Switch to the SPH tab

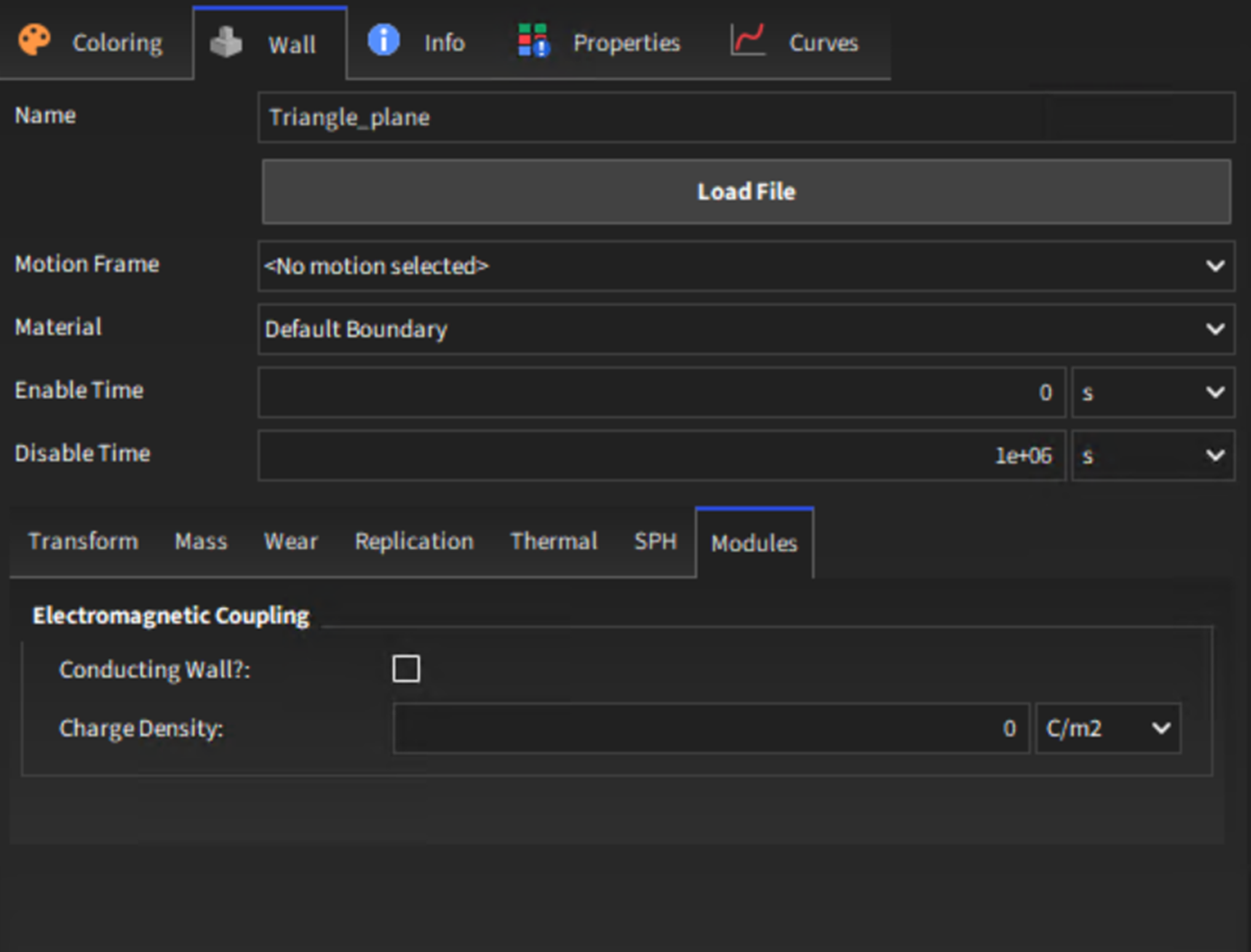(x=655, y=541)
